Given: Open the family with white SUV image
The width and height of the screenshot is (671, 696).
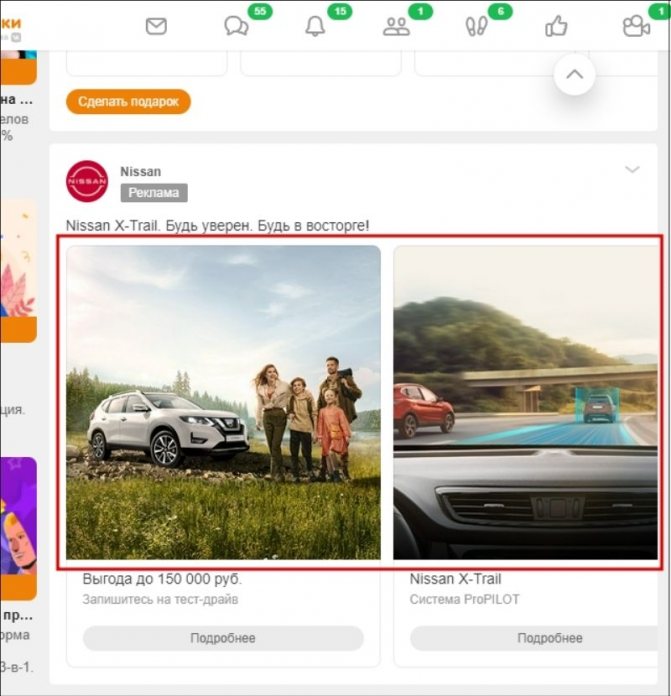Looking at the screenshot, I should [x=223, y=402].
